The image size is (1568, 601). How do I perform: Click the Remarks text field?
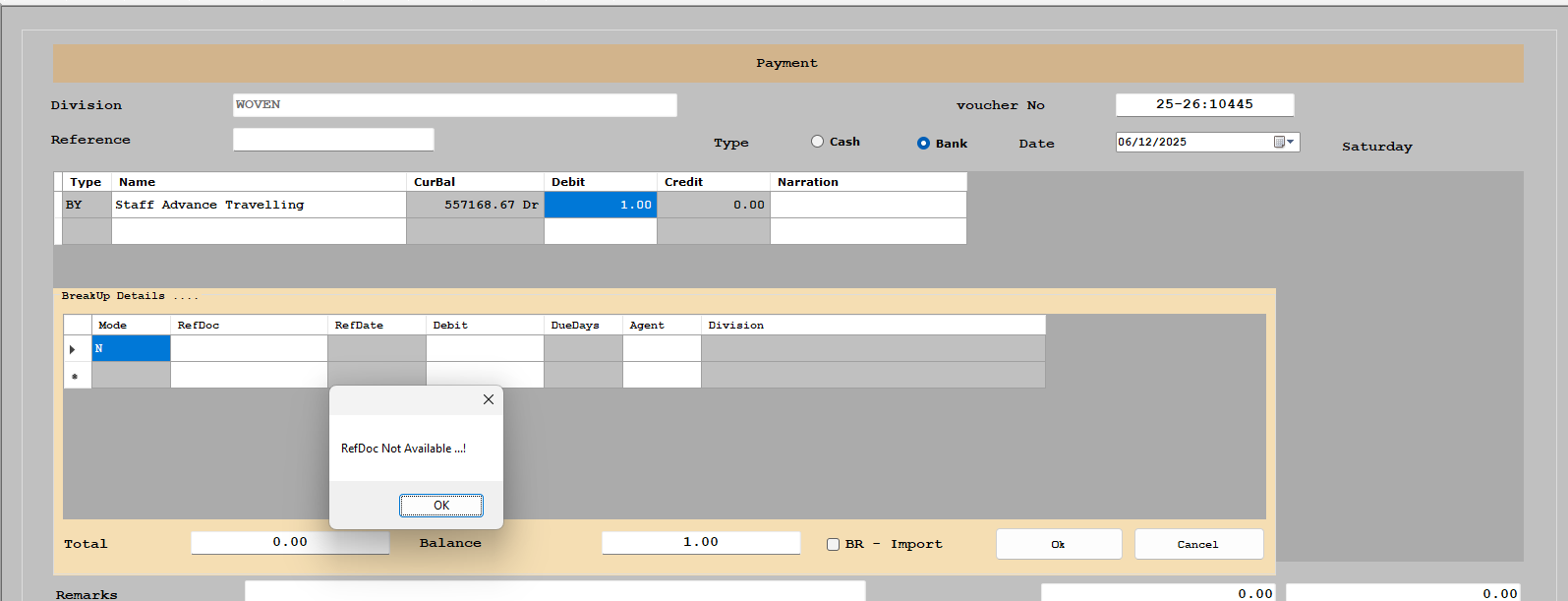(554, 591)
